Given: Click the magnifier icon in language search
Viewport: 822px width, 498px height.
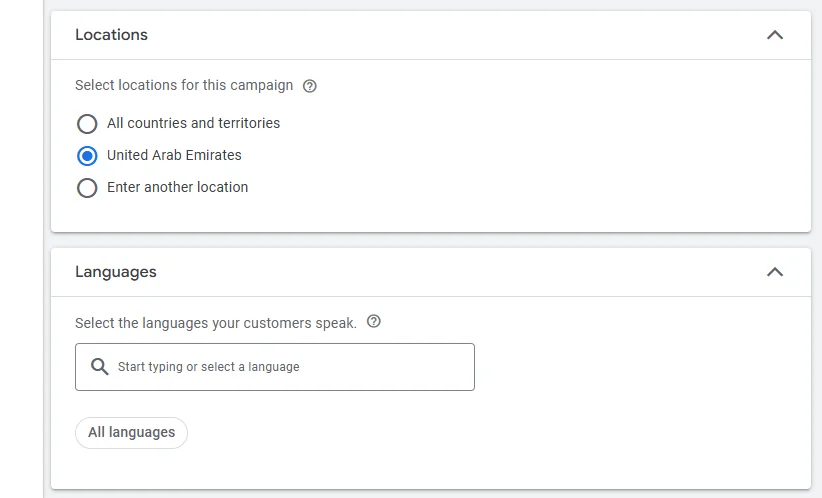Looking at the screenshot, I should click(99, 367).
